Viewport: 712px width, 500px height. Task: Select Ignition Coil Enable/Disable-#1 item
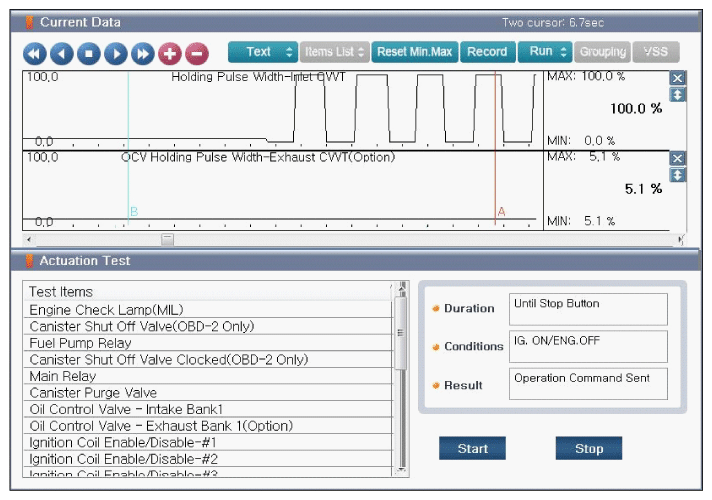208,442
